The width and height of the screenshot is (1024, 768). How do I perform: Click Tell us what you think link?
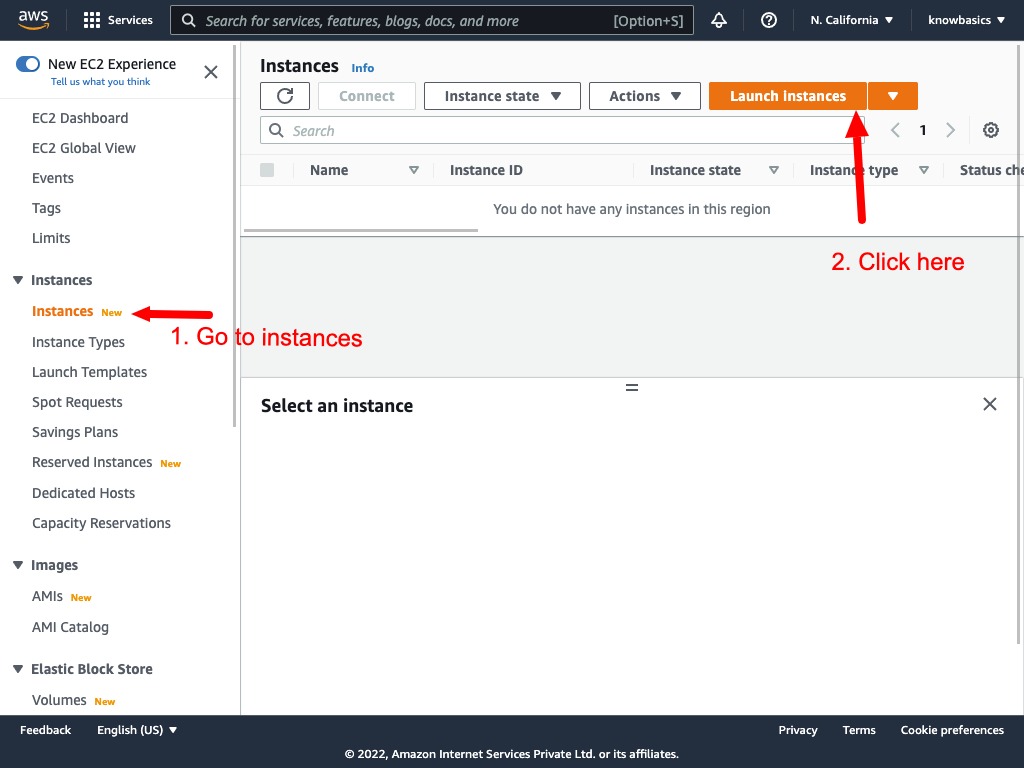101,82
